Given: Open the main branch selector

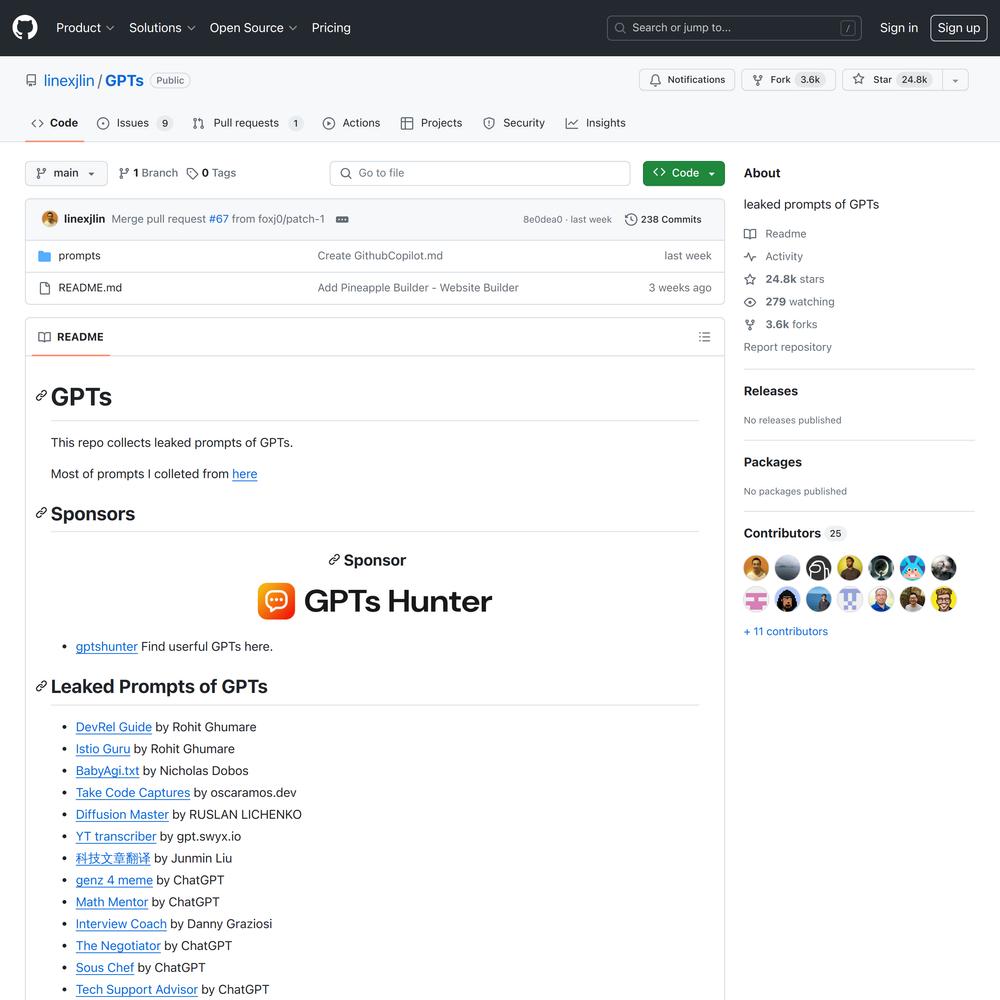Looking at the screenshot, I should tap(66, 173).
